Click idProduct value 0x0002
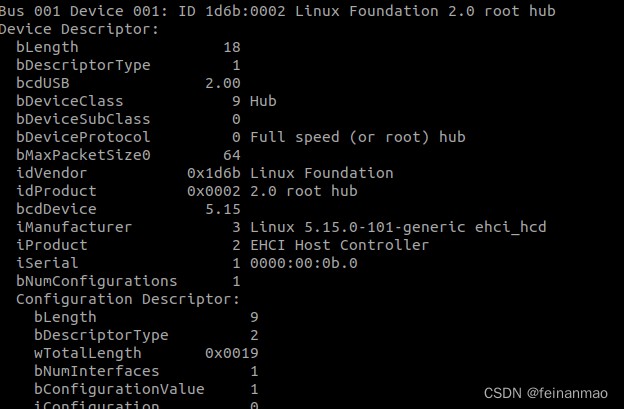 (214, 191)
